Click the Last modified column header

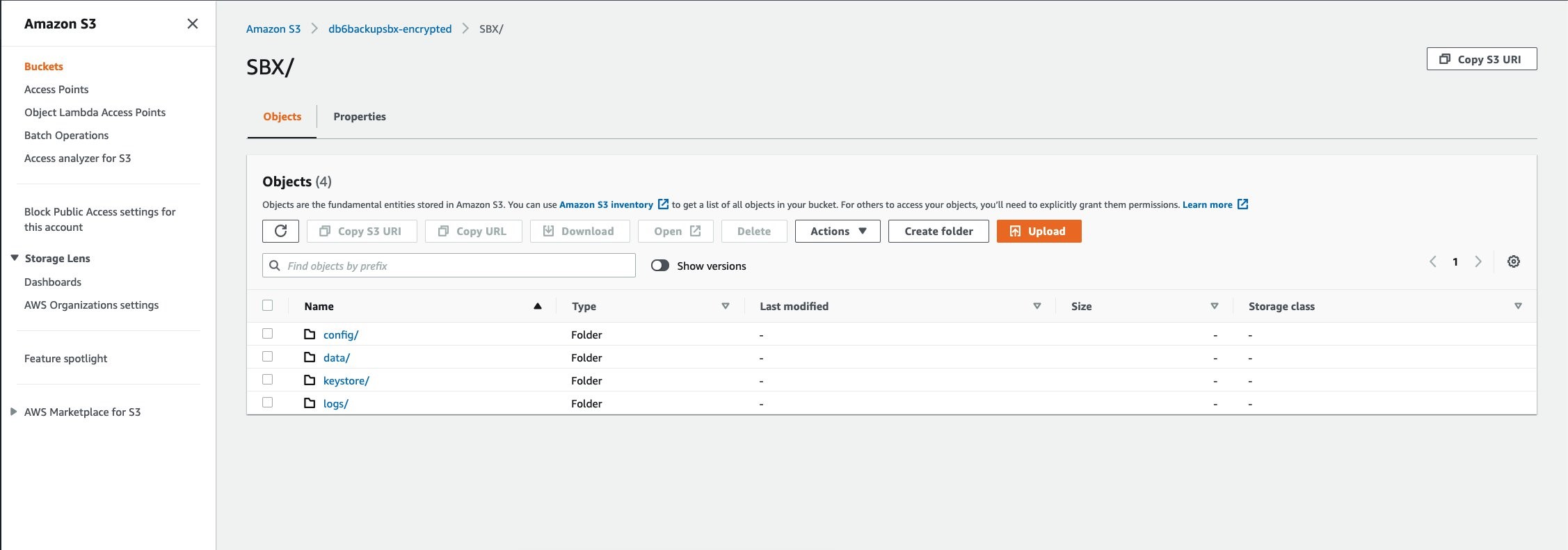click(794, 306)
